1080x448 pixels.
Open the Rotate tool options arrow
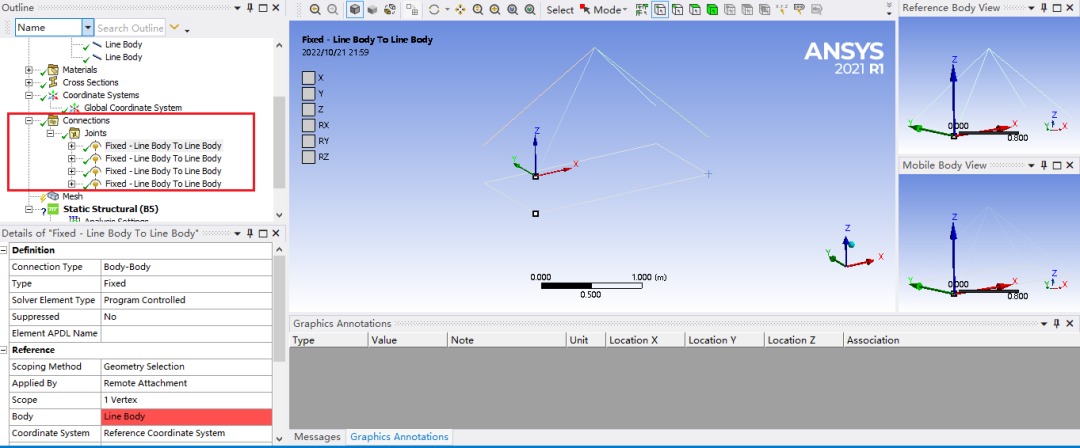(x=446, y=10)
